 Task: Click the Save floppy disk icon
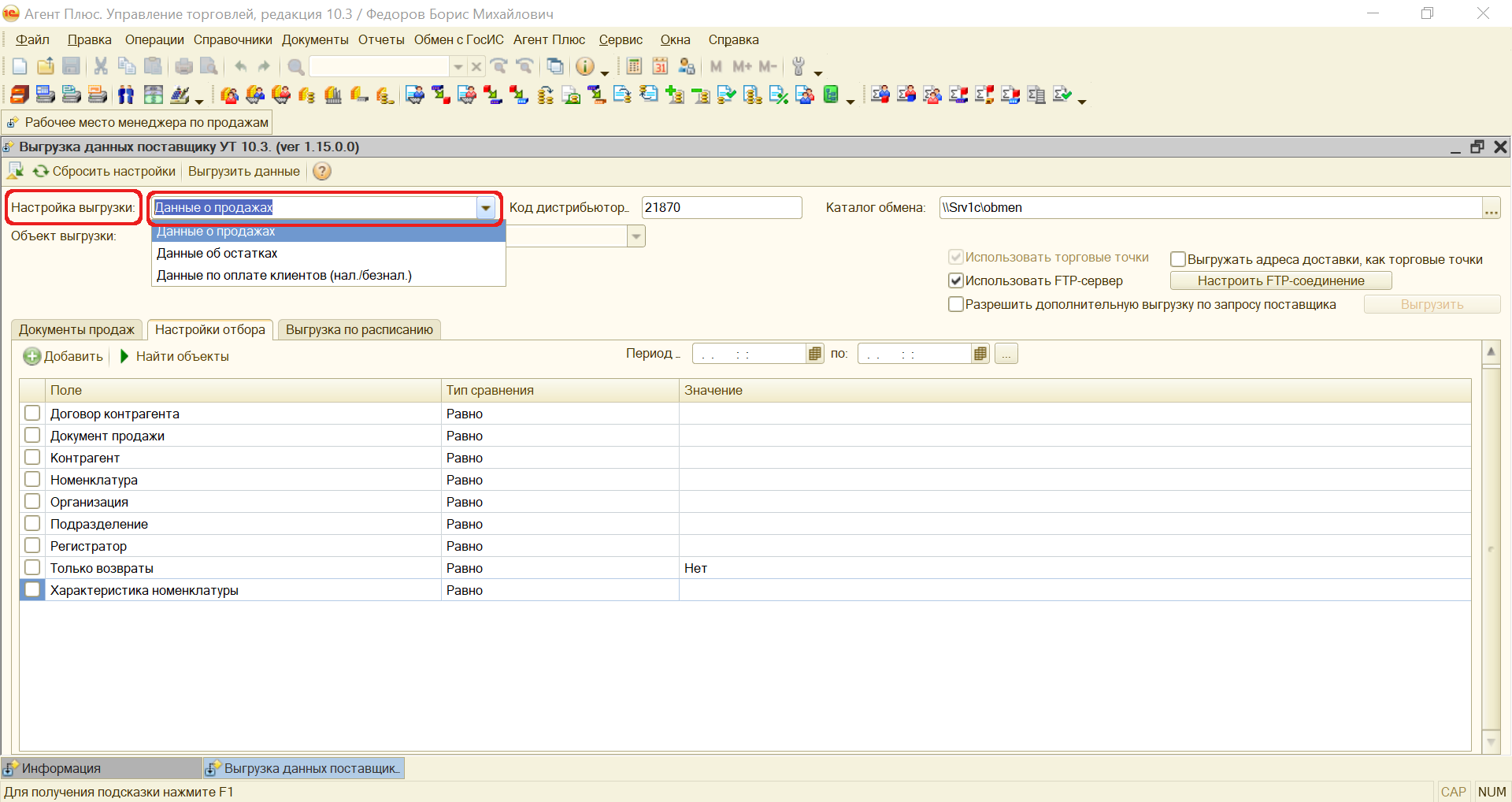[x=71, y=67]
